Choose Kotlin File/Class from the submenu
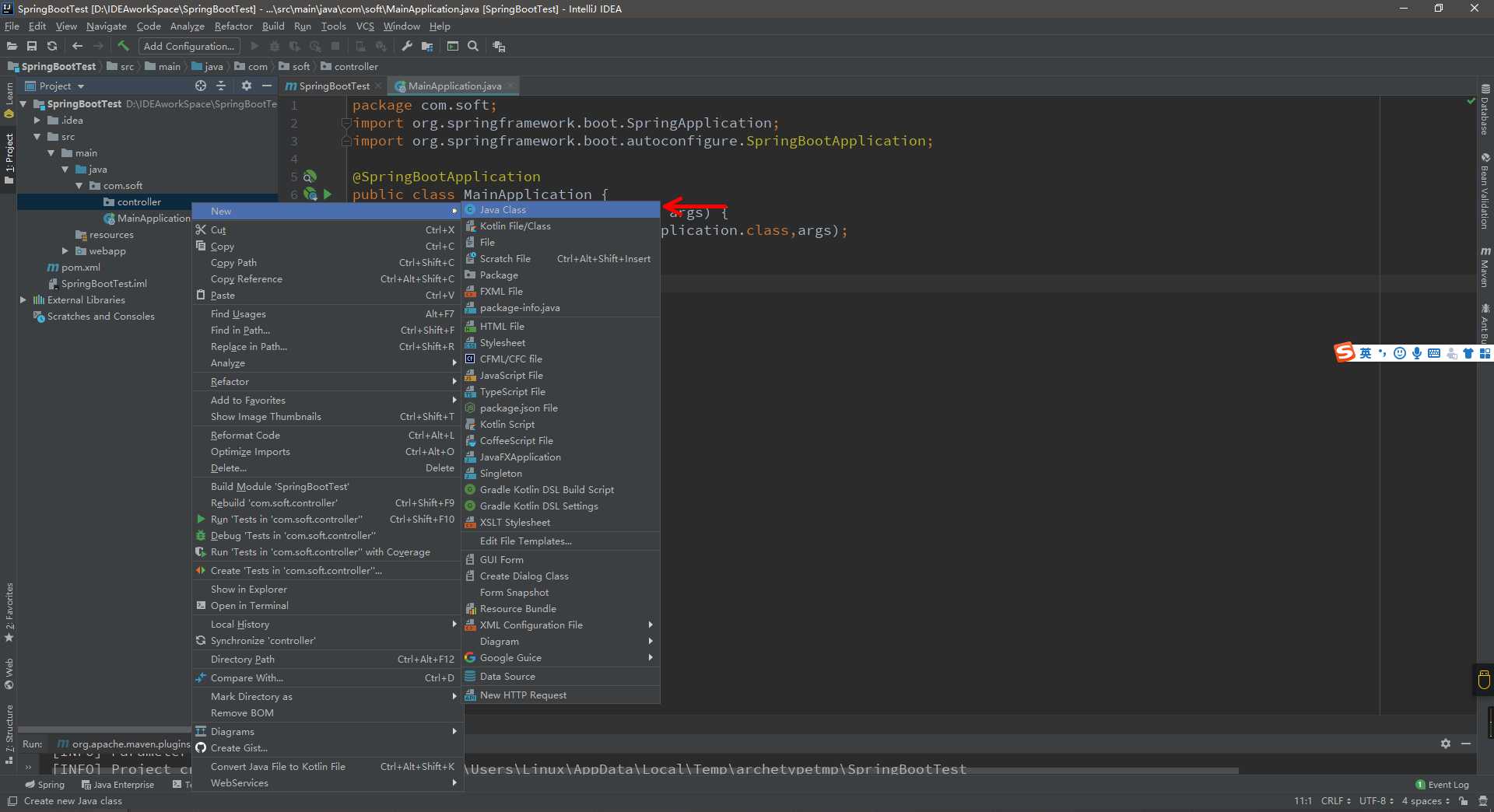The height and width of the screenshot is (812, 1494). coord(560,226)
